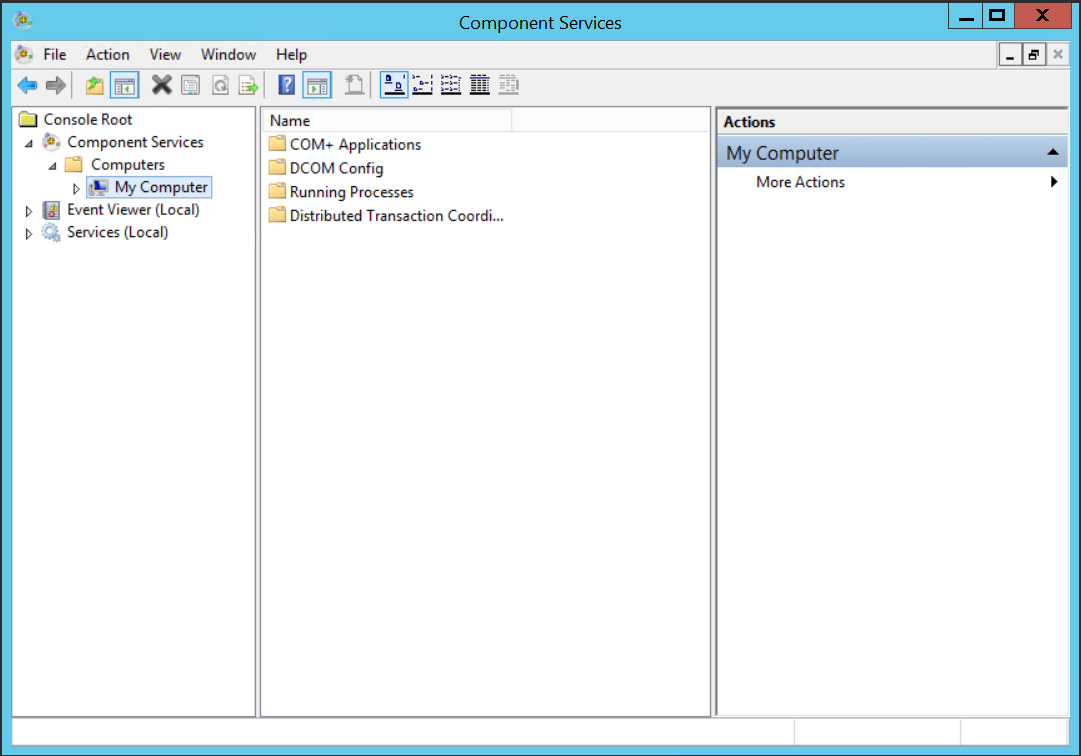The height and width of the screenshot is (756, 1081).
Task: Select COM+ Applications folder in list
Action: coord(355,144)
